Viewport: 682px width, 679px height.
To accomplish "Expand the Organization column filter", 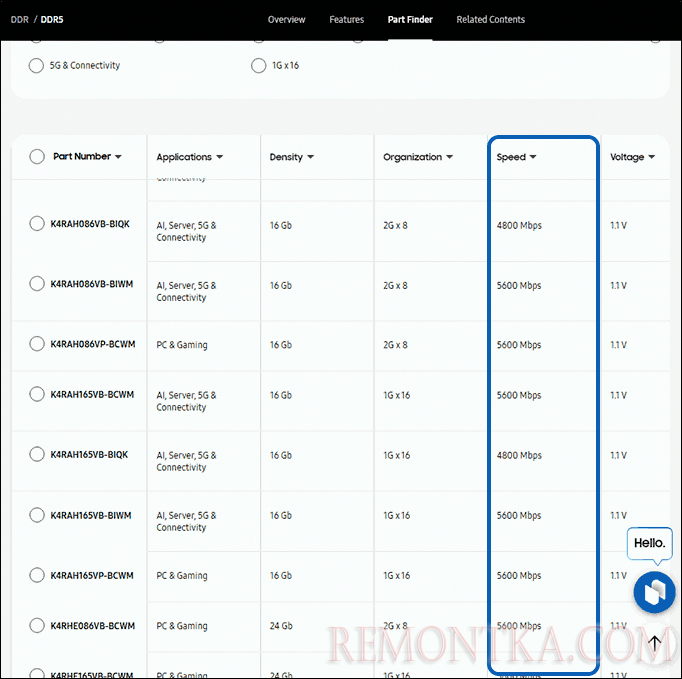I will pyautogui.click(x=418, y=157).
